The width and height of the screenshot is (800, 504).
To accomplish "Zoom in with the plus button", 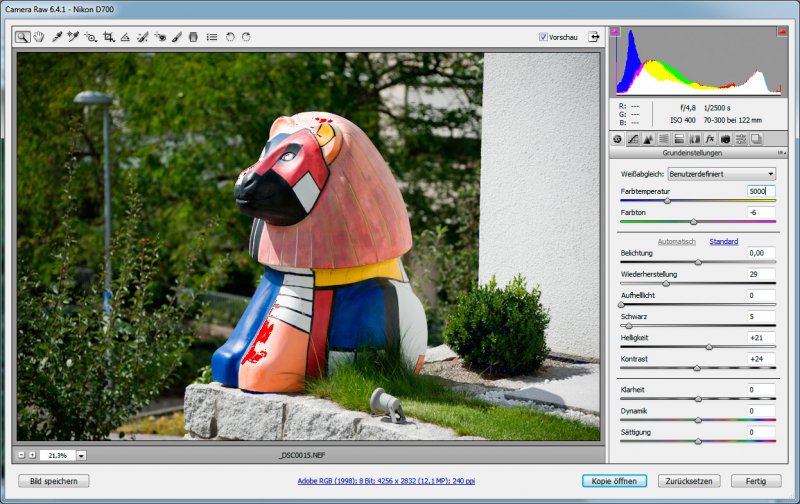I will (32, 455).
